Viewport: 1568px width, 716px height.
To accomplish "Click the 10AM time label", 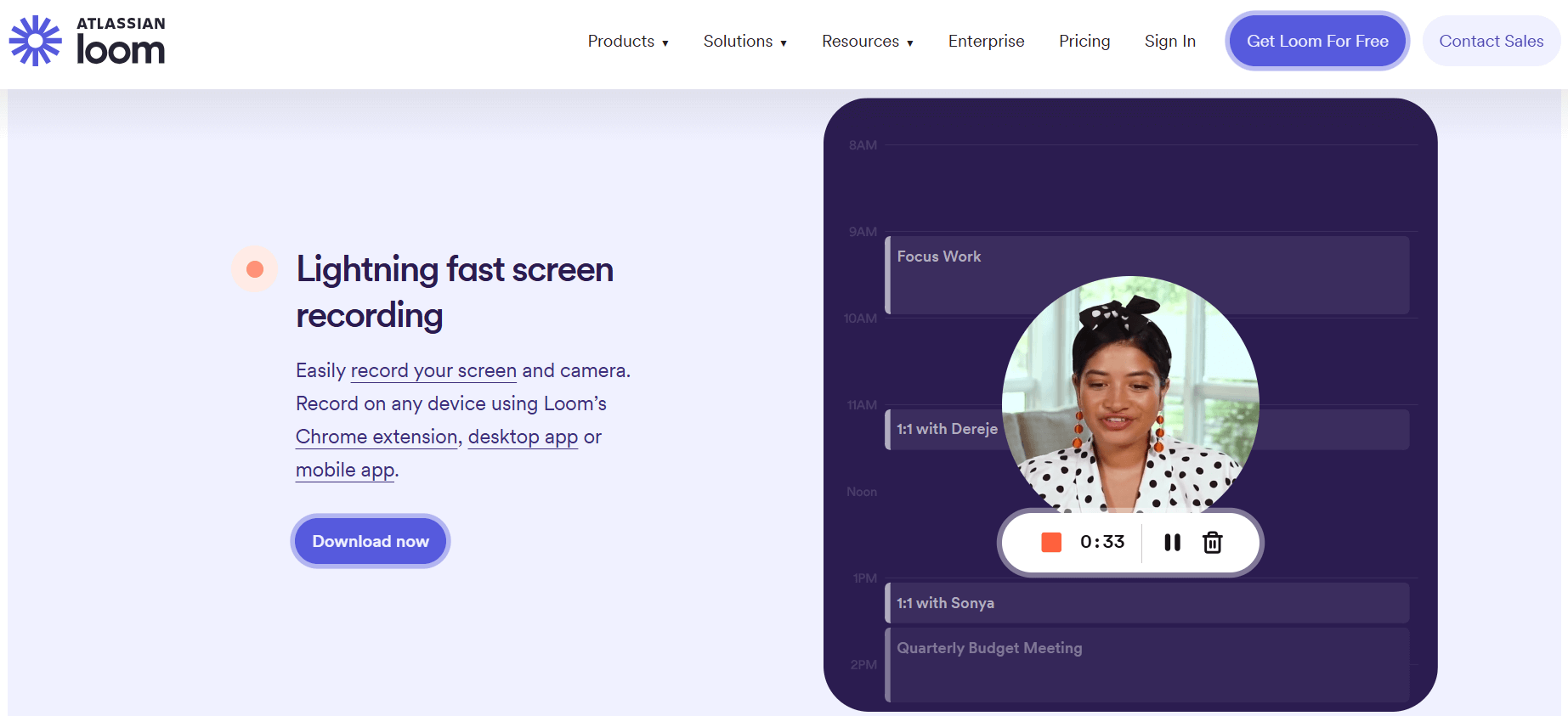I will point(860,319).
